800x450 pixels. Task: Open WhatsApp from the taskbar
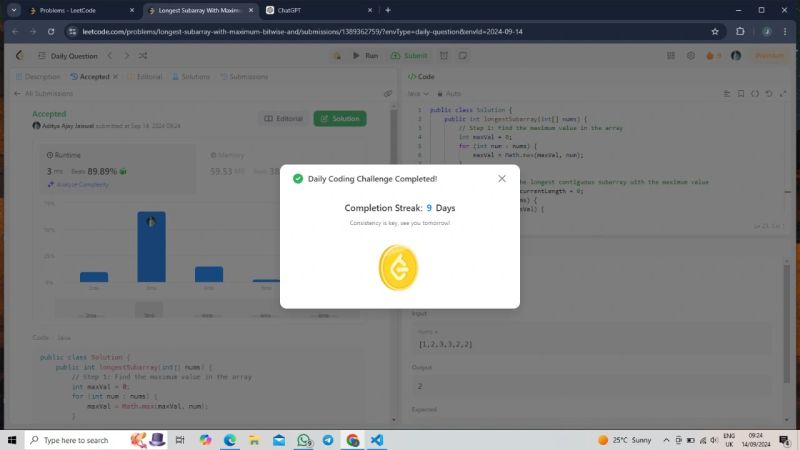pos(304,440)
